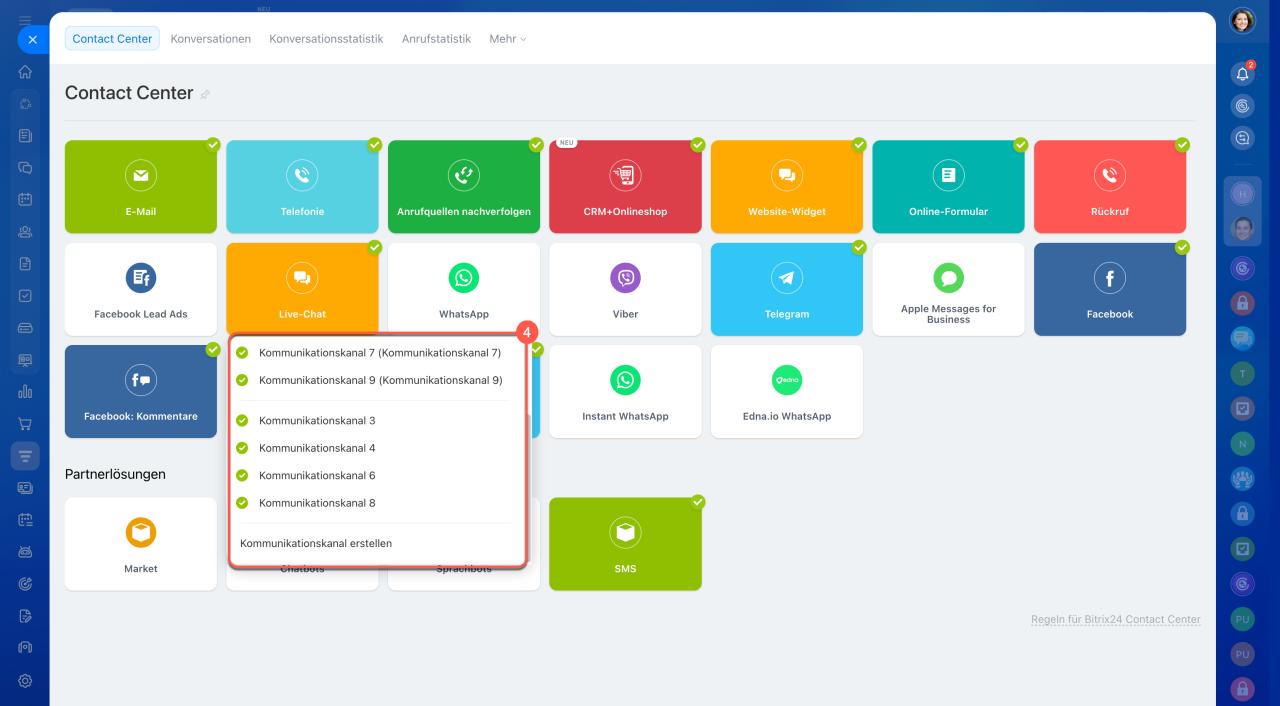Screen dimensions: 1280x706
Task: Pin Contact Center page via pin icon
Action: coord(205,94)
